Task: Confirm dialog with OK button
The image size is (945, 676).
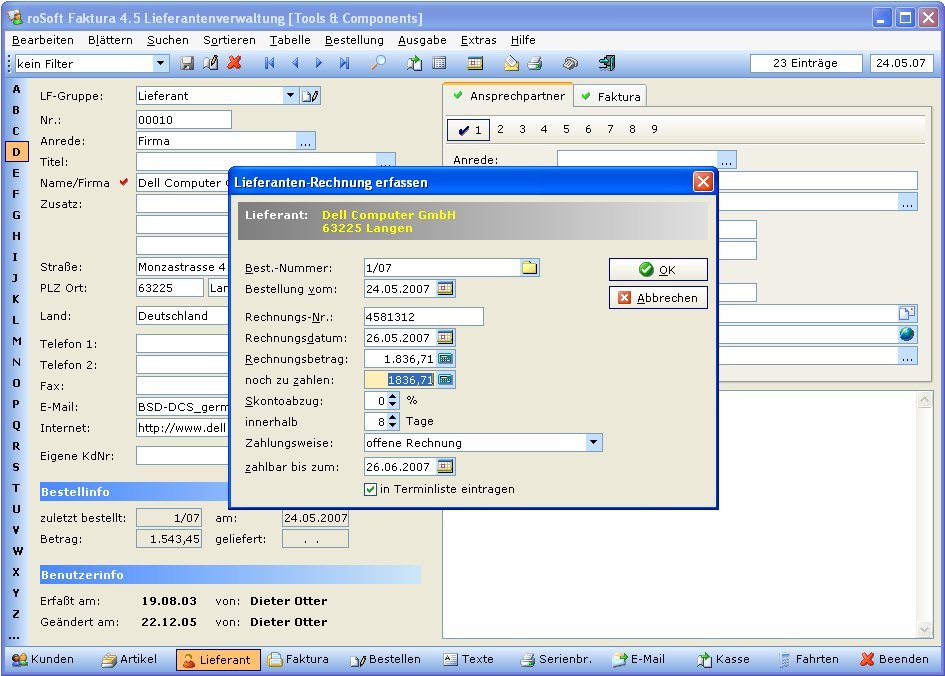Action: tap(657, 270)
